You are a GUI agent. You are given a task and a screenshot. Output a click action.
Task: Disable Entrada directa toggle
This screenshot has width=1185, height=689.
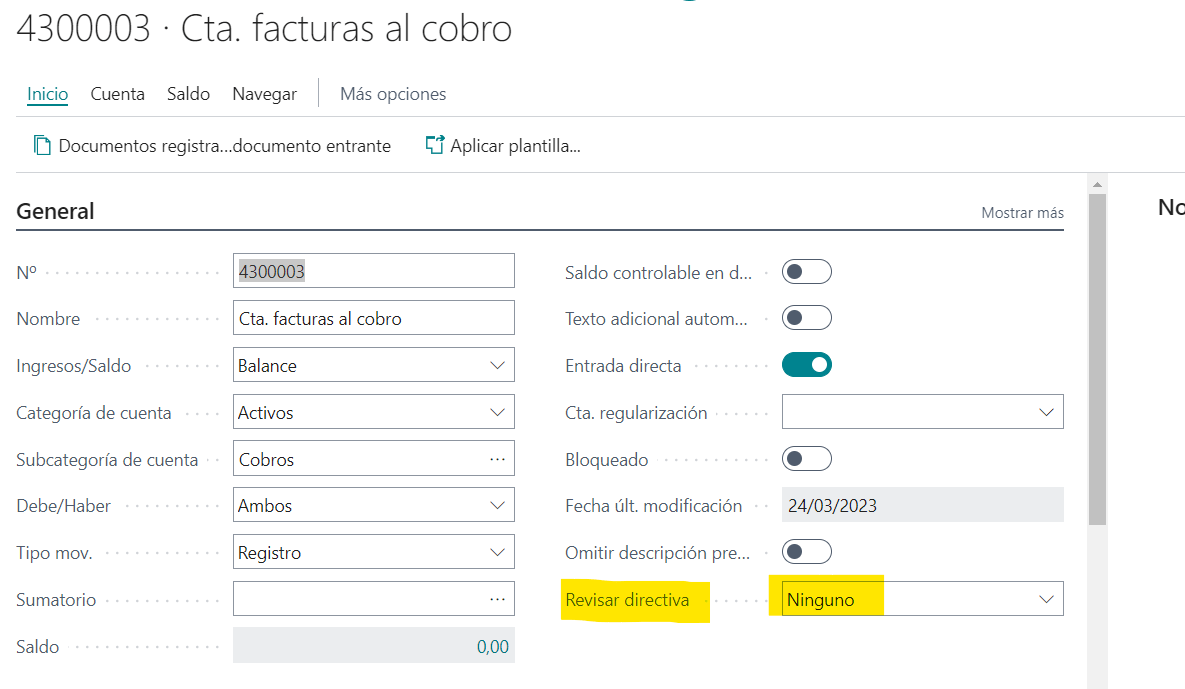[806, 365]
